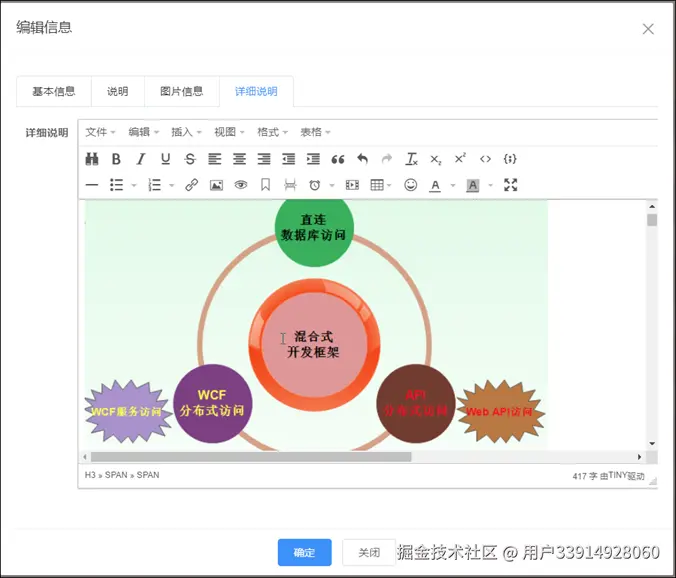
Task: Click the 关闭 button
Action: (x=369, y=552)
